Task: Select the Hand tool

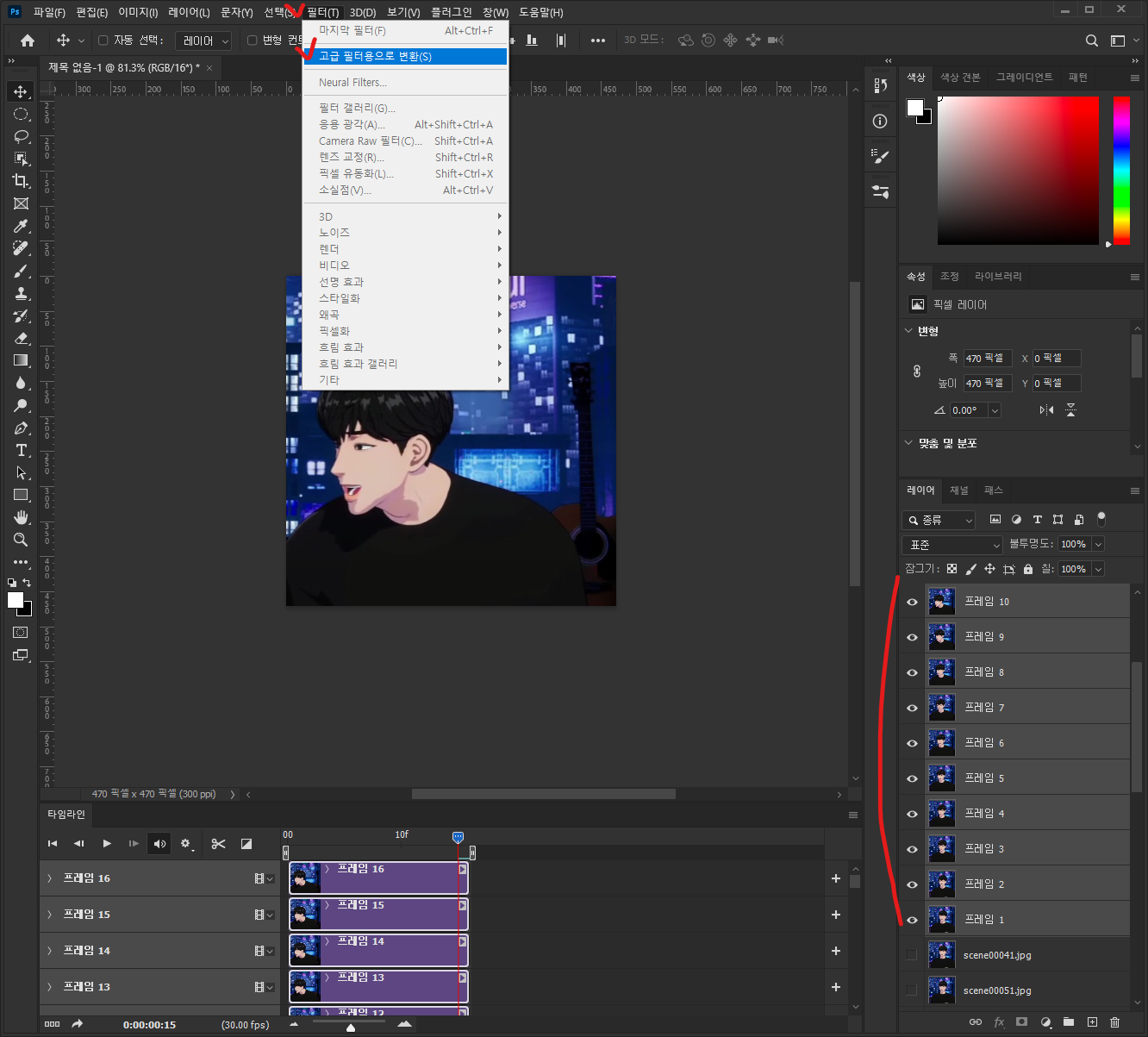Action: [x=21, y=517]
